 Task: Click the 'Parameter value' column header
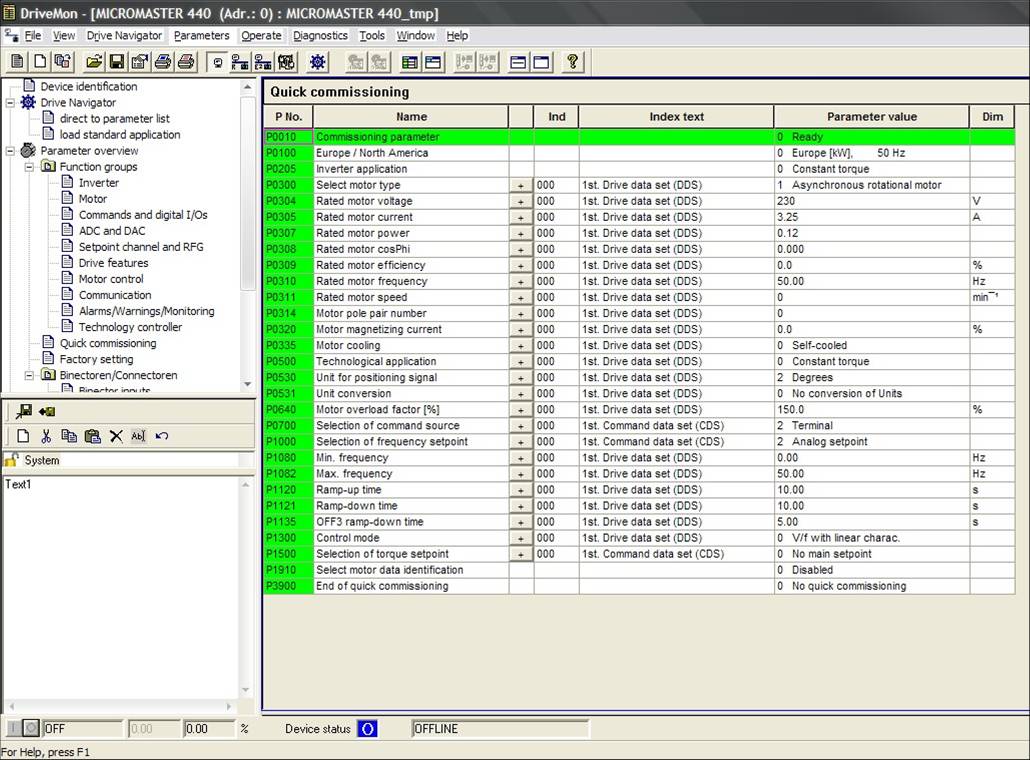pos(872,117)
